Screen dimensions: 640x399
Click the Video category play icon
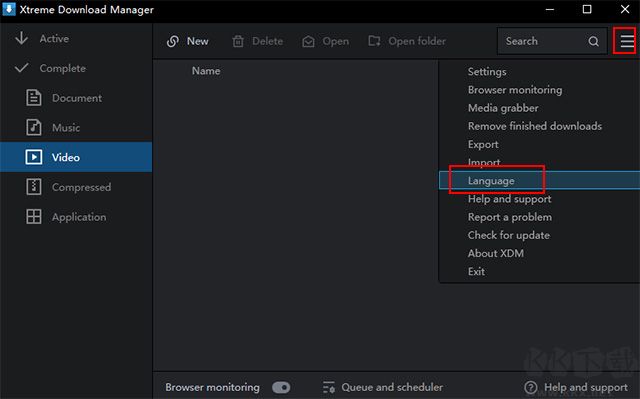[33, 157]
